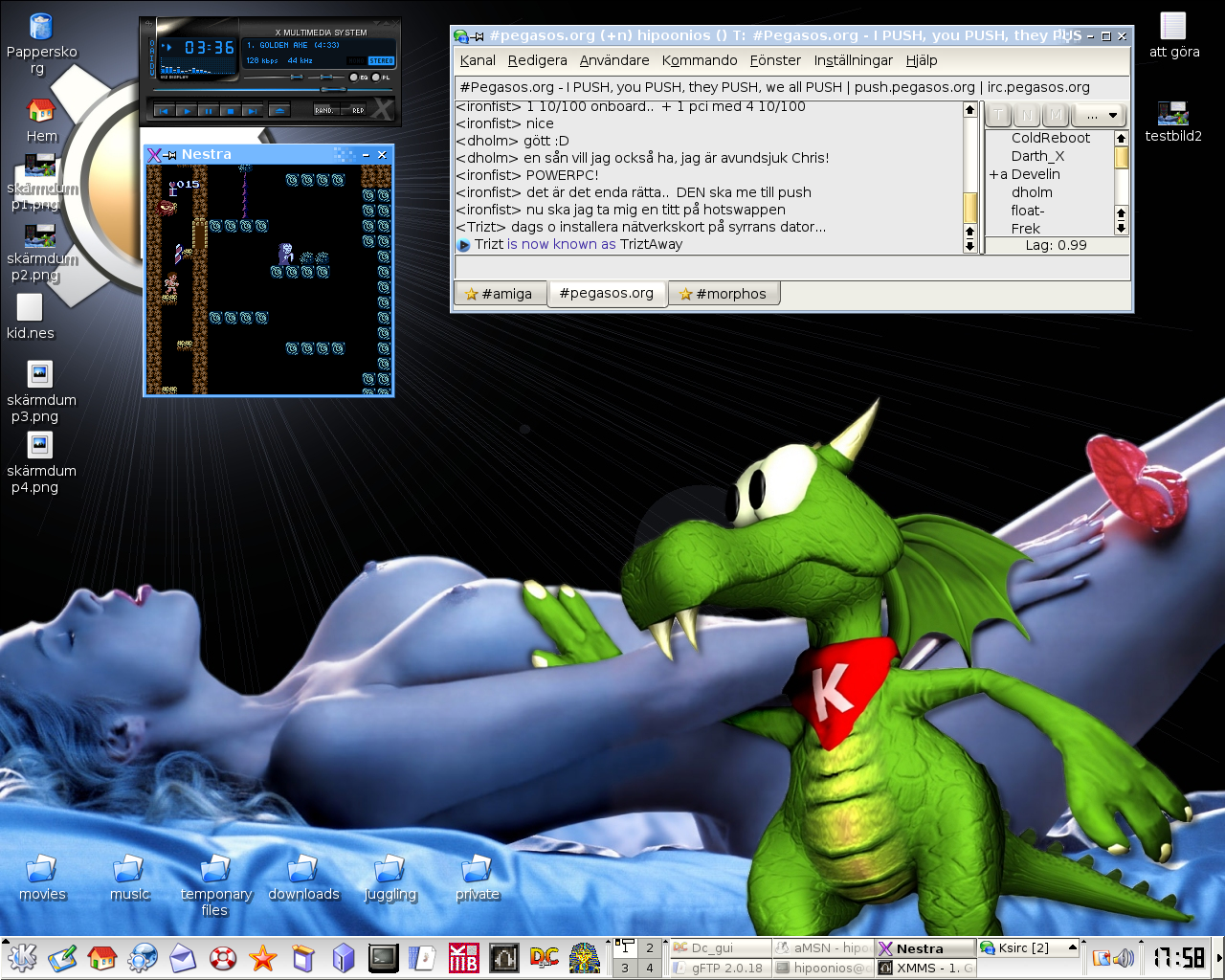The height and width of the screenshot is (980, 1225).
Task: Open the 'att göra' desktop file
Action: pyautogui.click(x=1173, y=35)
